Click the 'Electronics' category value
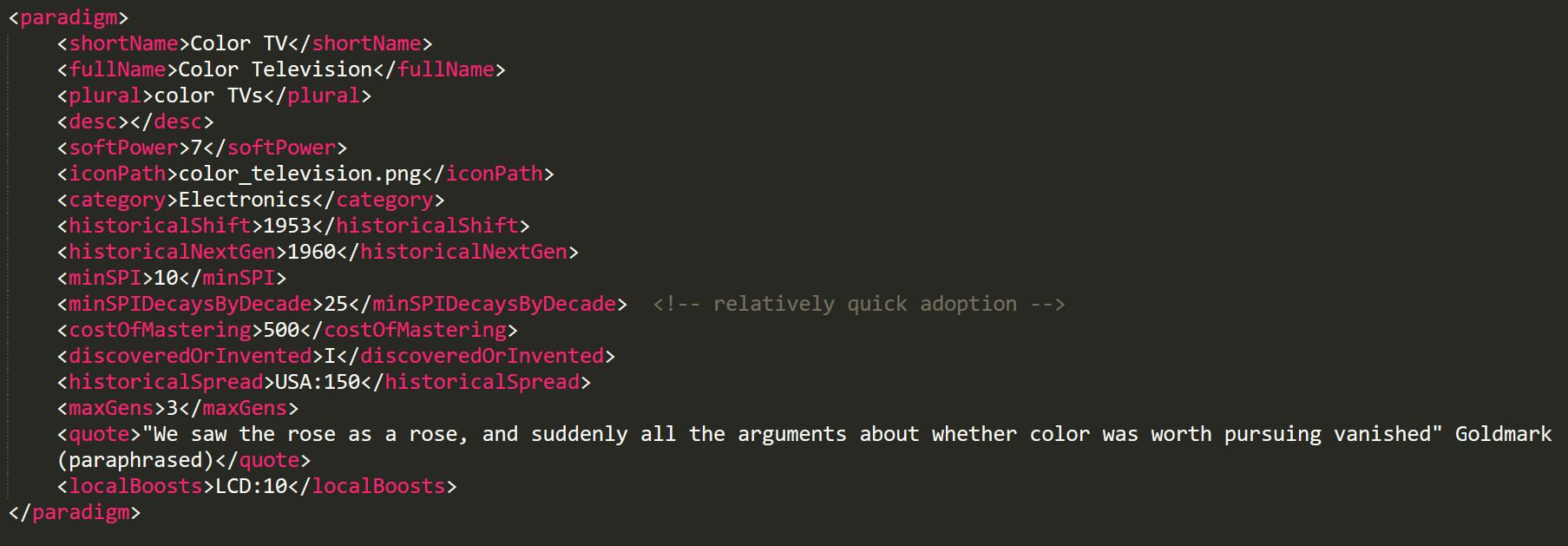1568x546 pixels. [244, 200]
